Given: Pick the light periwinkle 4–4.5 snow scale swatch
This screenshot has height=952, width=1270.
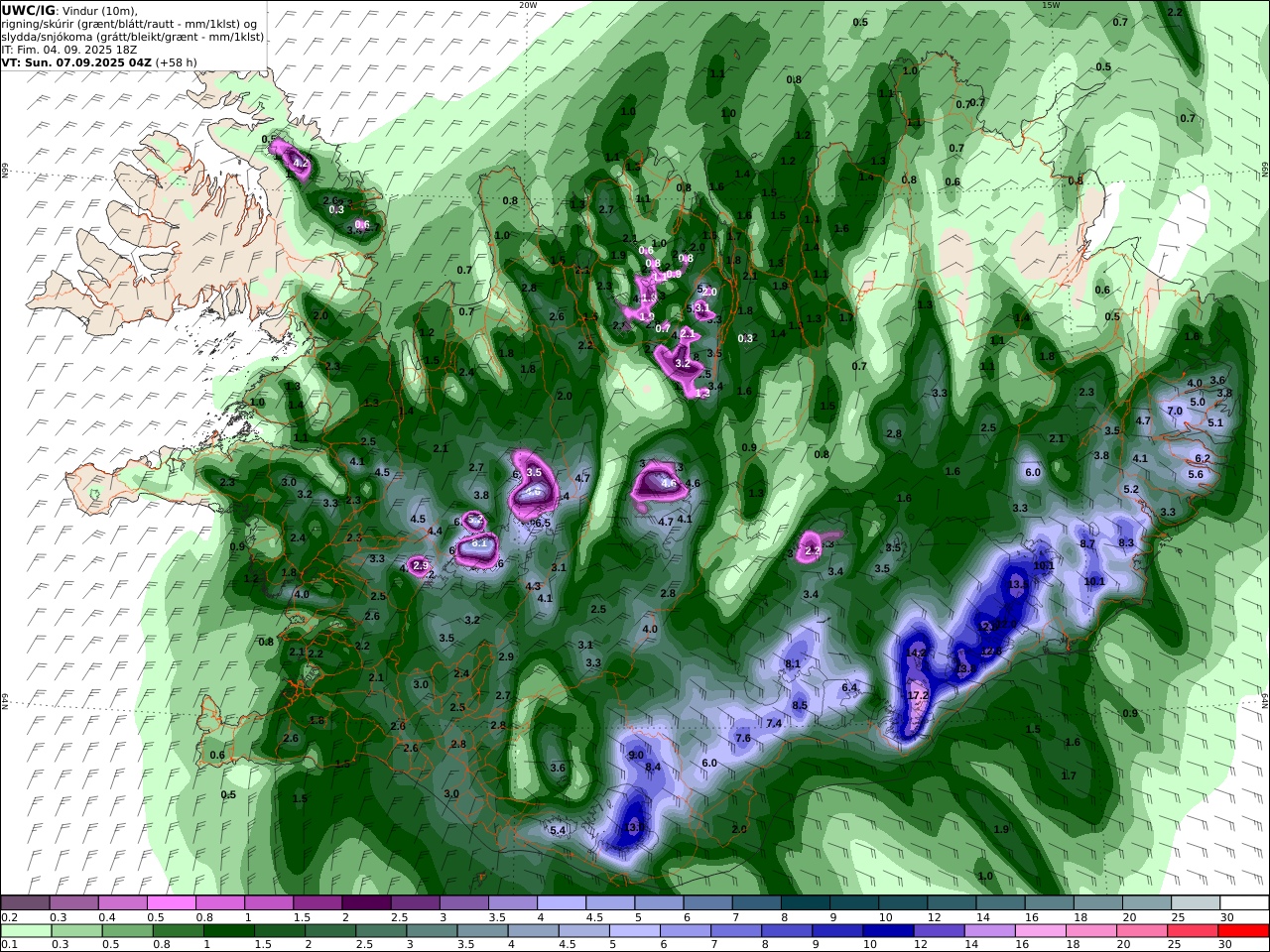Looking at the screenshot, I should (561, 903).
